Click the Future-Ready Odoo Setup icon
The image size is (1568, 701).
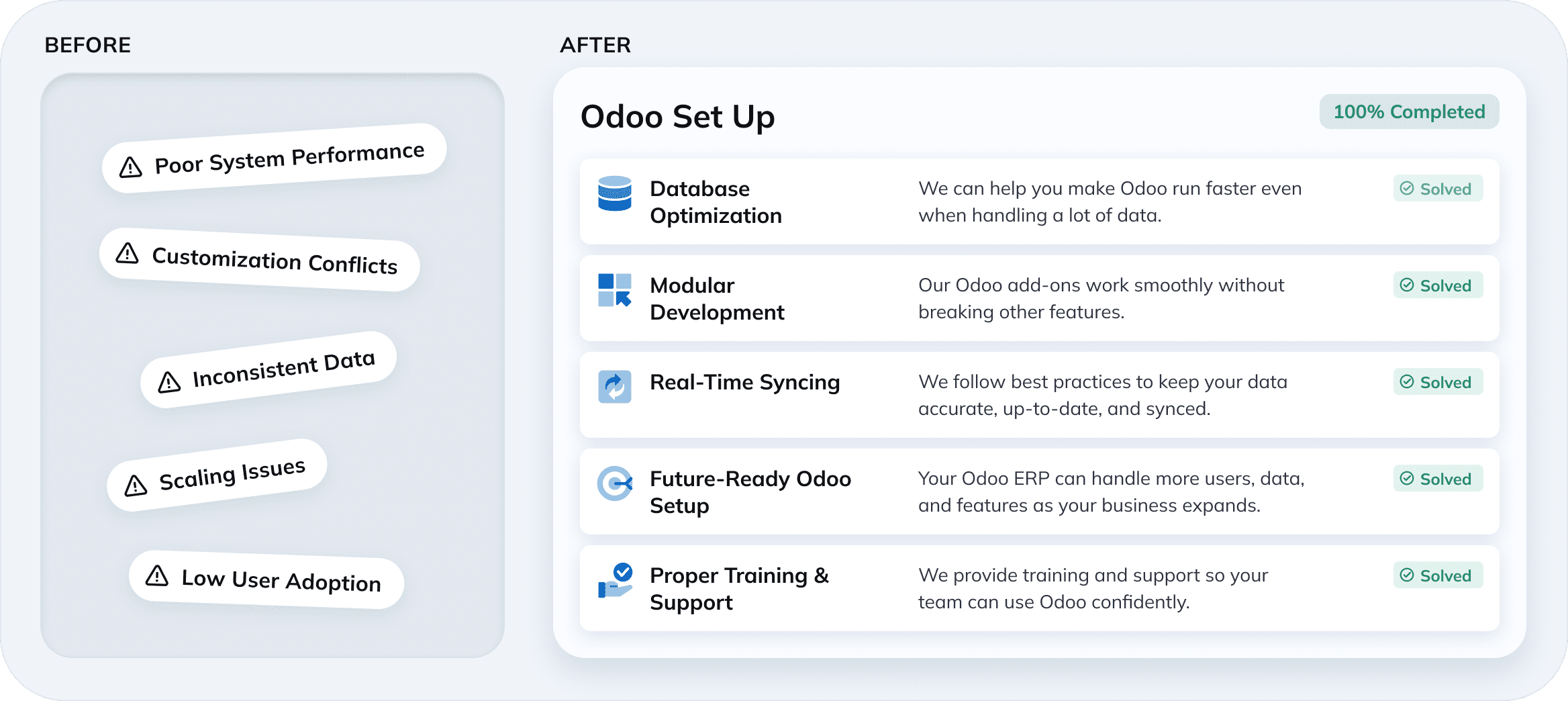[614, 483]
